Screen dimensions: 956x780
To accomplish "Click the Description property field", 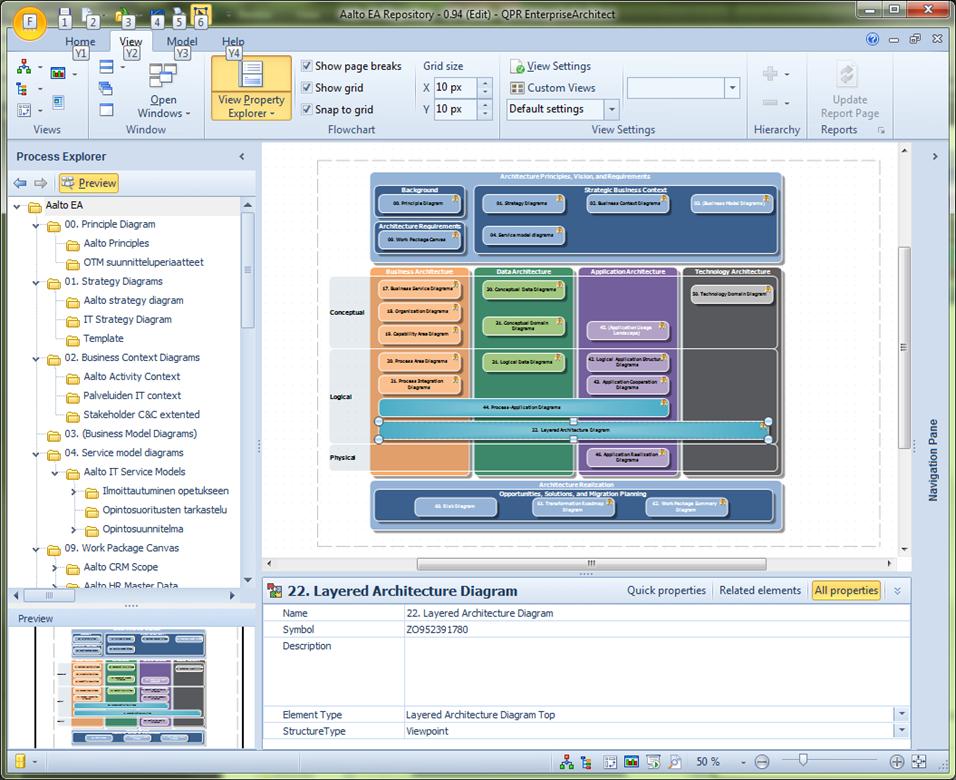I will [656, 671].
